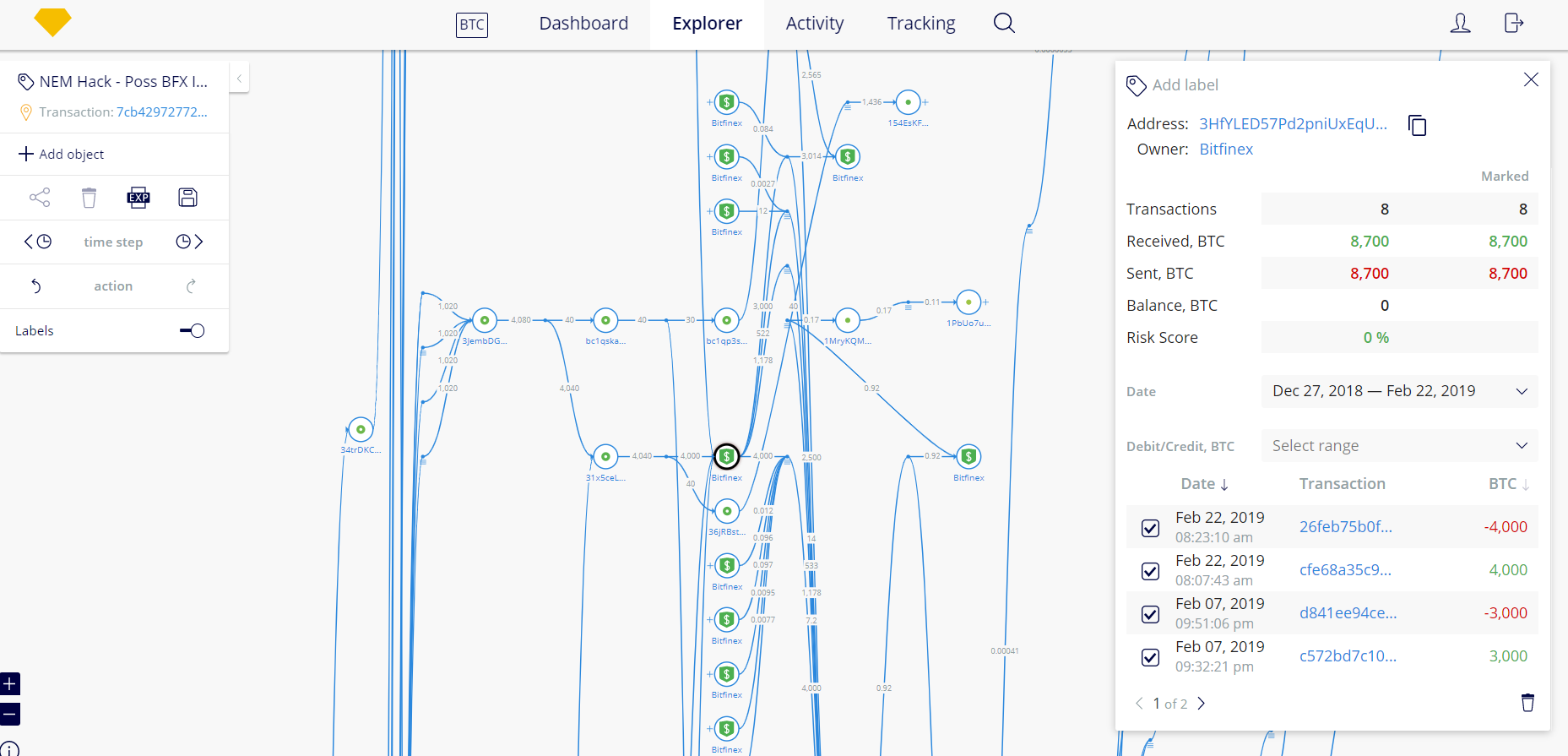1568x756 pixels.
Task: Uncheck the 26feb75b0f... transaction checkbox
Action: pos(1150,528)
